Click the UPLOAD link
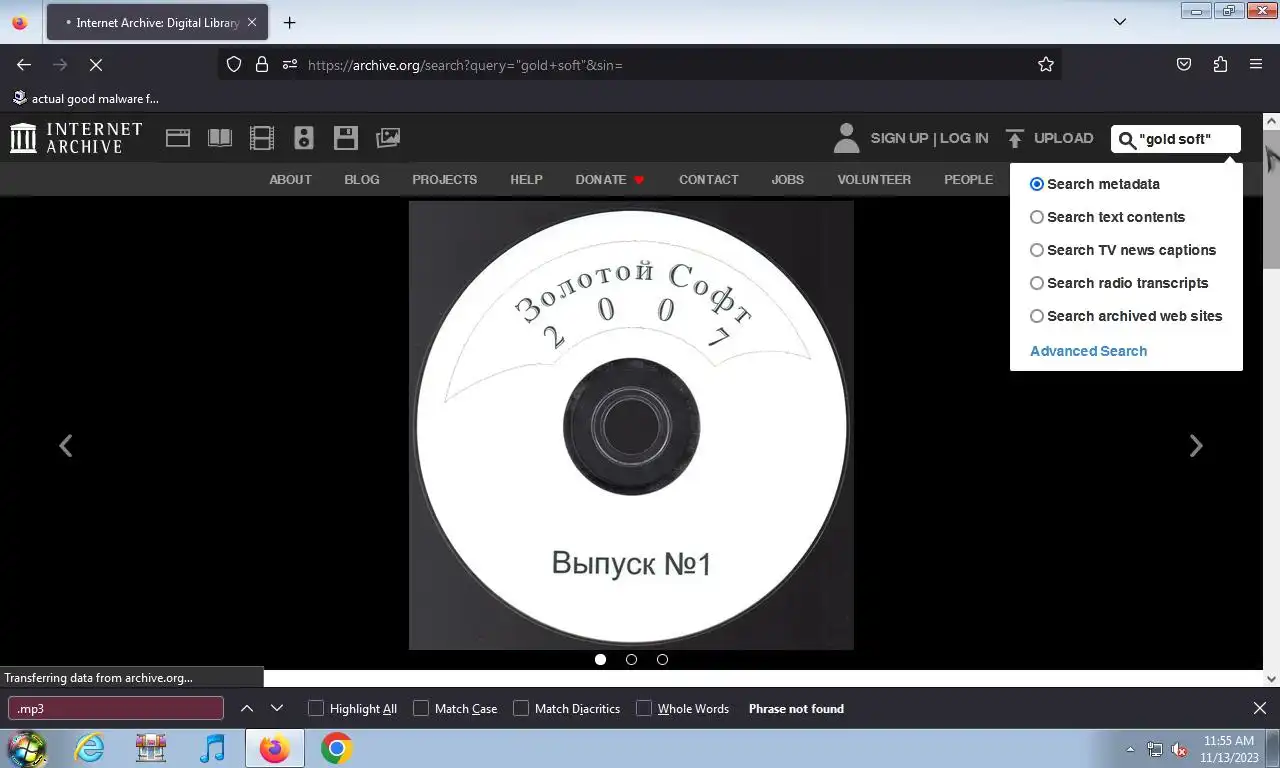 pyautogui.click(x=1063, y=138)
